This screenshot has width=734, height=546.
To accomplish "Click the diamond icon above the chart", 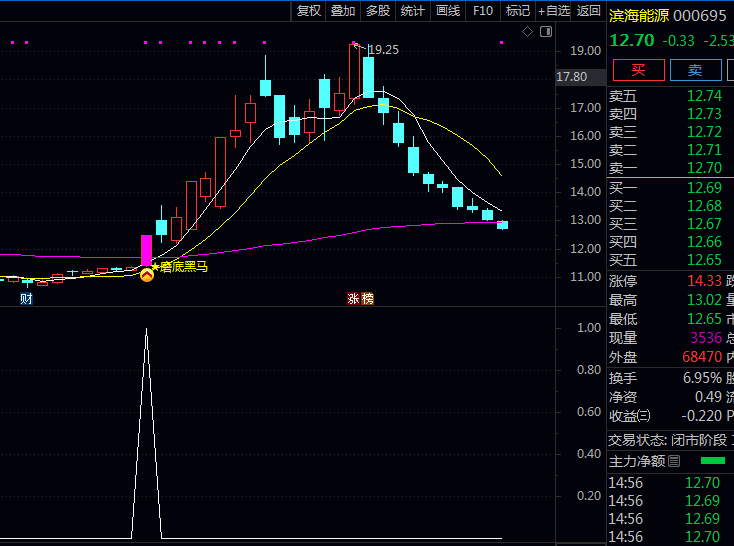I will tap(528, 32).
